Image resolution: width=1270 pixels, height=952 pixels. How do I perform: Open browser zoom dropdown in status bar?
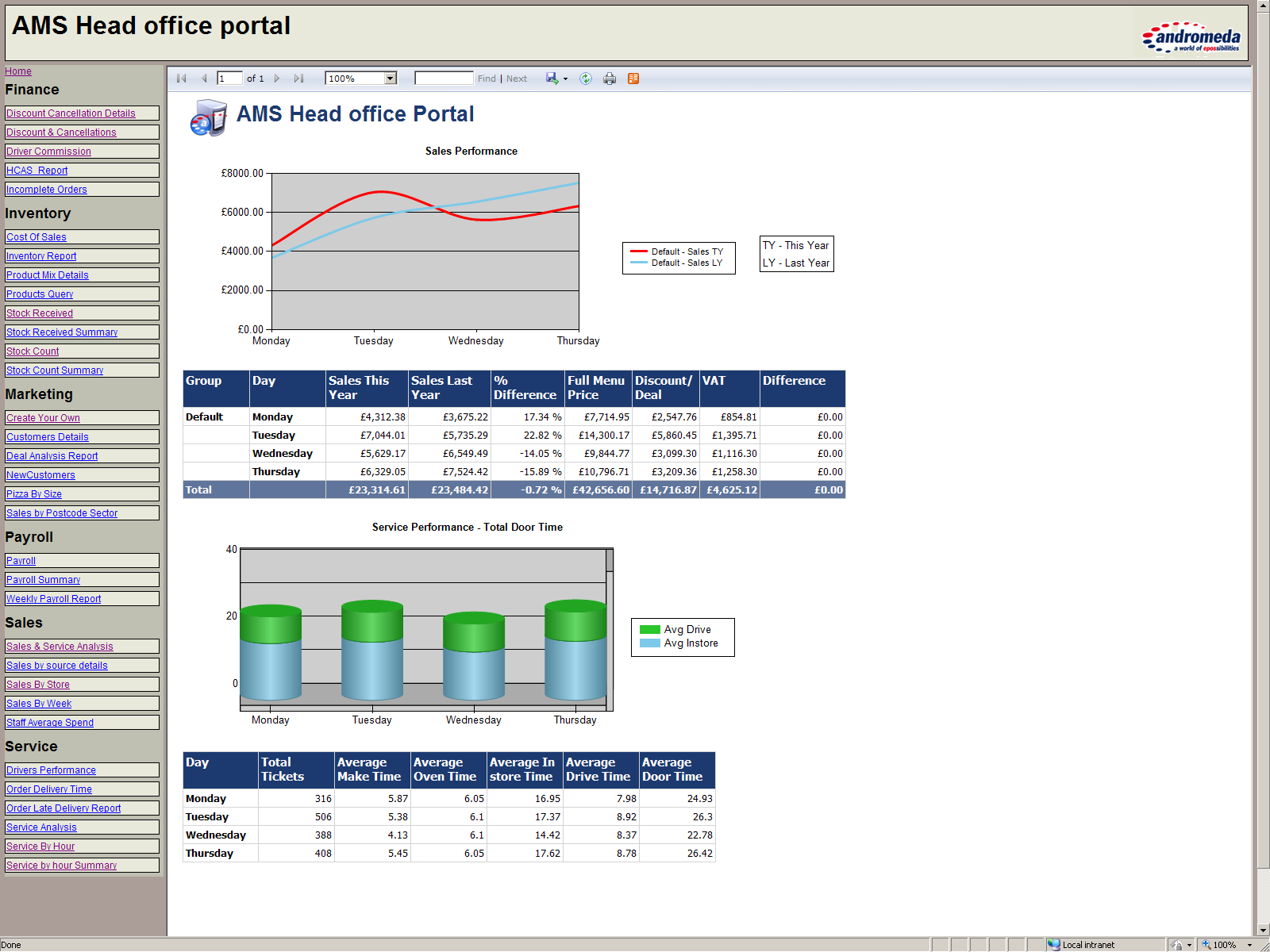tap(1249, 945)
